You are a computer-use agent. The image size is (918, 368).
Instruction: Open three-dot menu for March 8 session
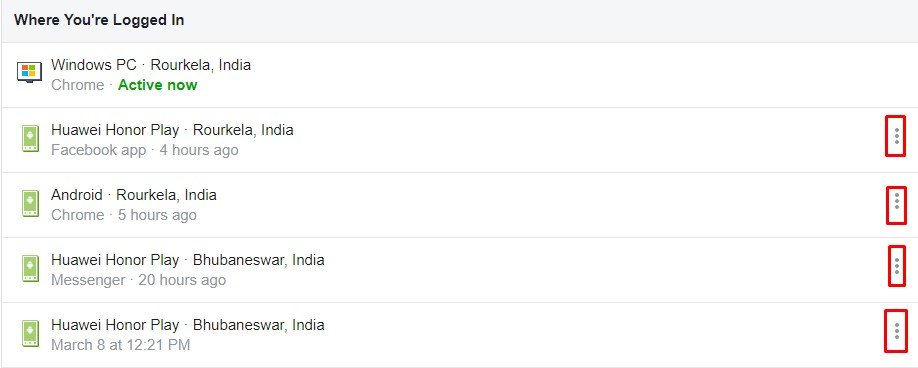896,331
